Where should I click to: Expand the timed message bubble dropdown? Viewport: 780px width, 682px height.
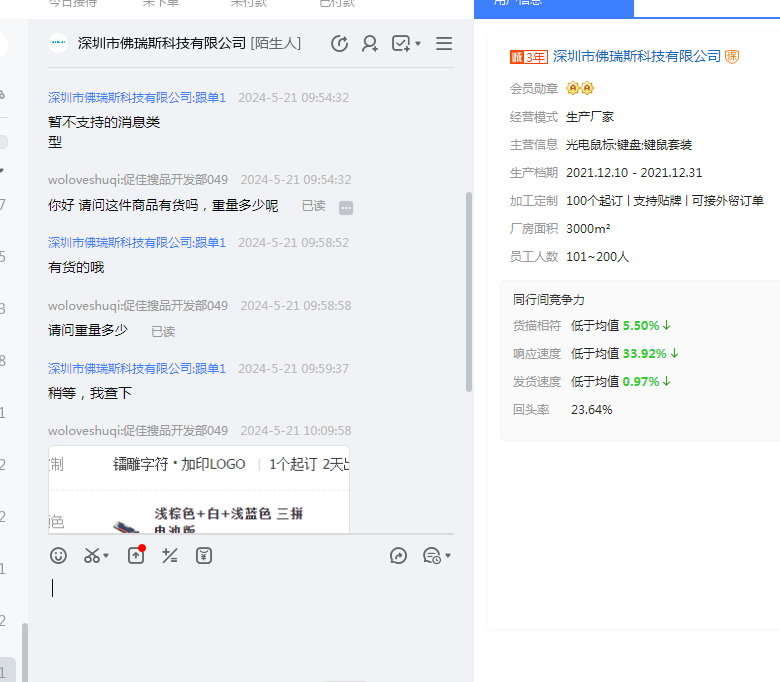point(448,556)
